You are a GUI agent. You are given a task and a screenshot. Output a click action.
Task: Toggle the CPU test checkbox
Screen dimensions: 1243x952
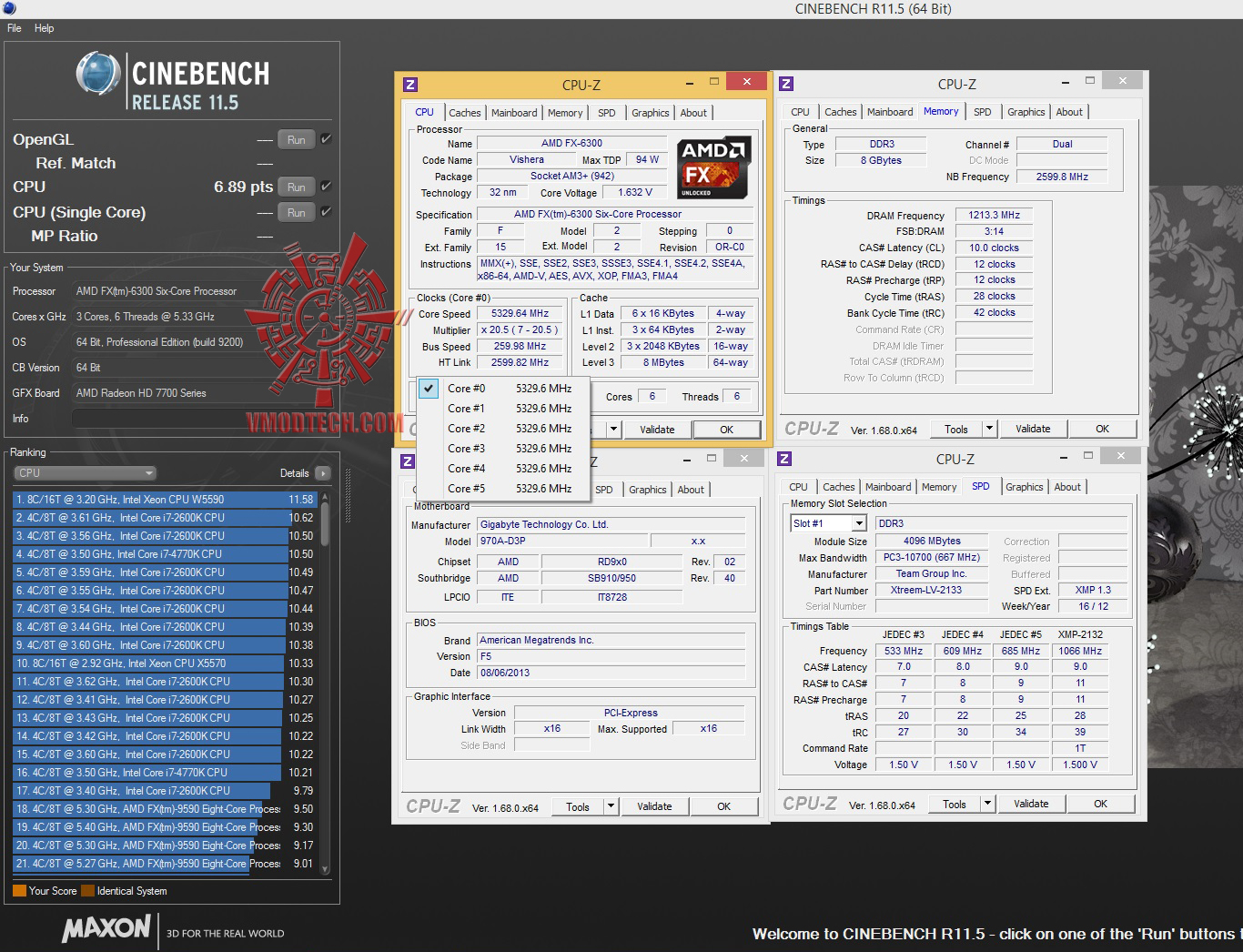(326, 187)
